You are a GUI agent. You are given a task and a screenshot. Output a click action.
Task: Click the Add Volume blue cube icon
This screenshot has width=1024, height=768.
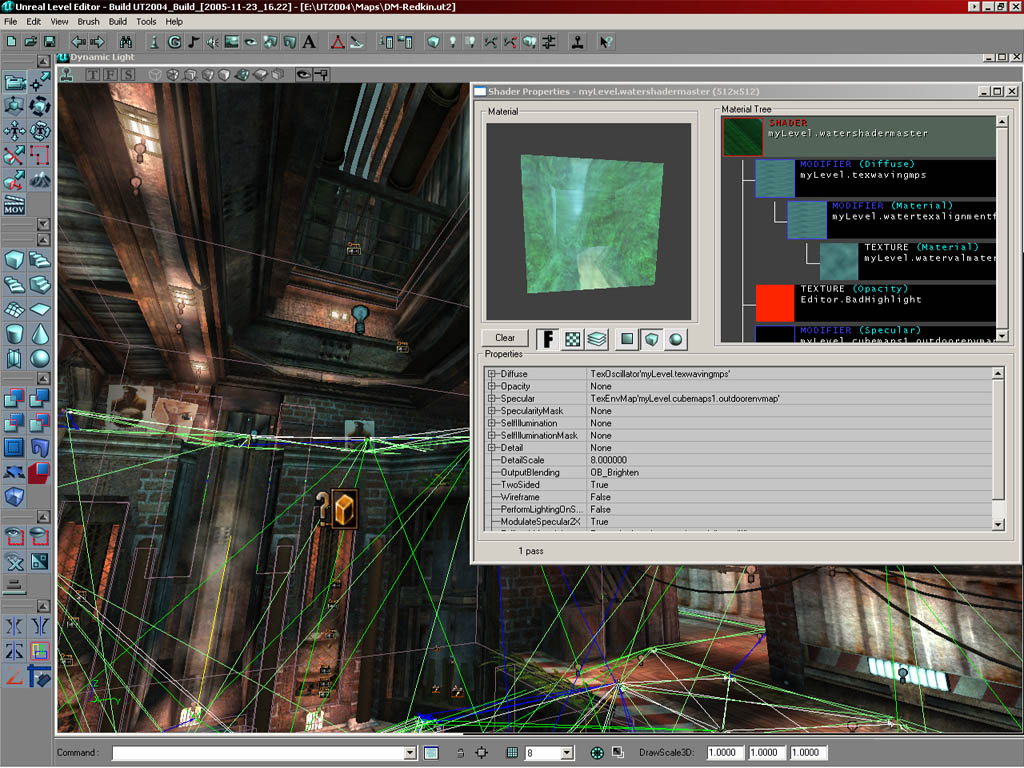pyautogui.click(x=14, y=497)
